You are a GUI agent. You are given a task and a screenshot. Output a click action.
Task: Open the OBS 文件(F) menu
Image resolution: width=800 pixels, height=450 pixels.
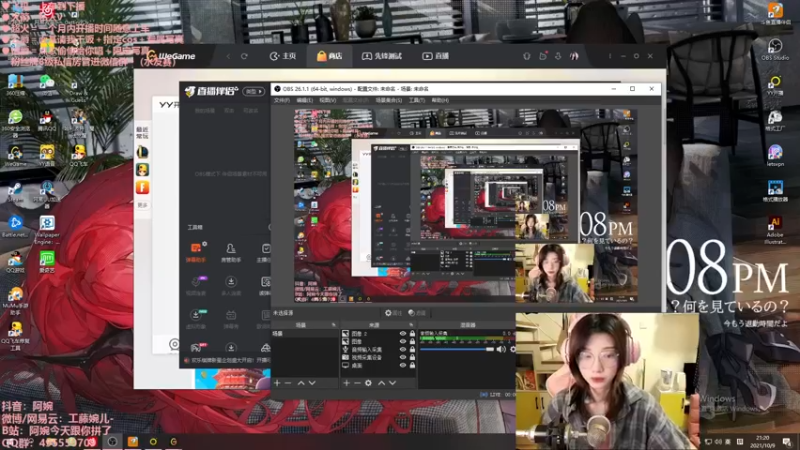(282, 101)
